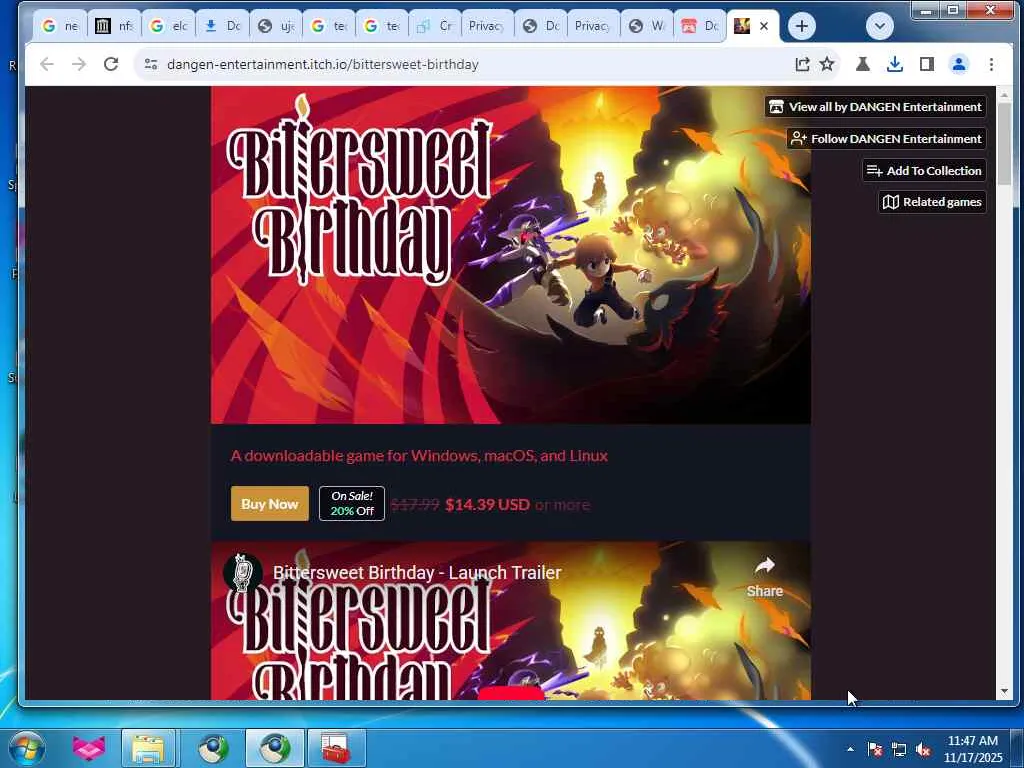Click the scrollbar down arrow
The image size is (1024, 768).
click(x=1004, y=692)
